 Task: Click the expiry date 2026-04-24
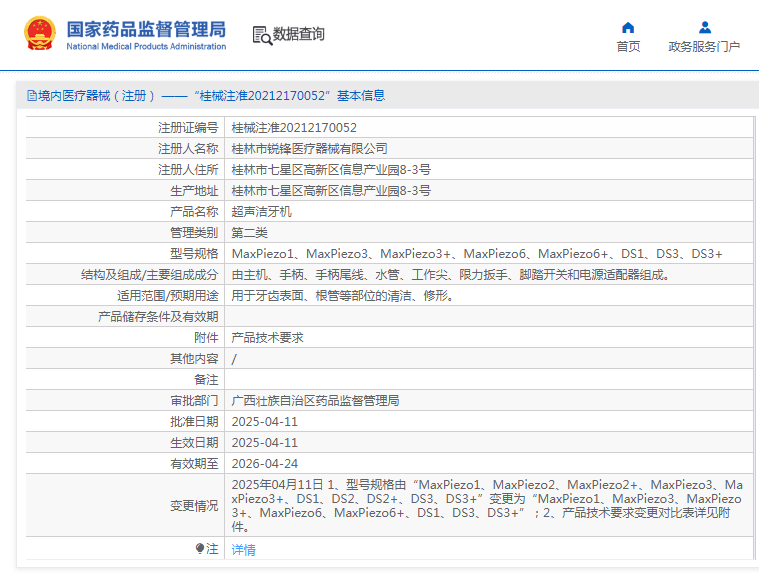(x=265, y=463)
